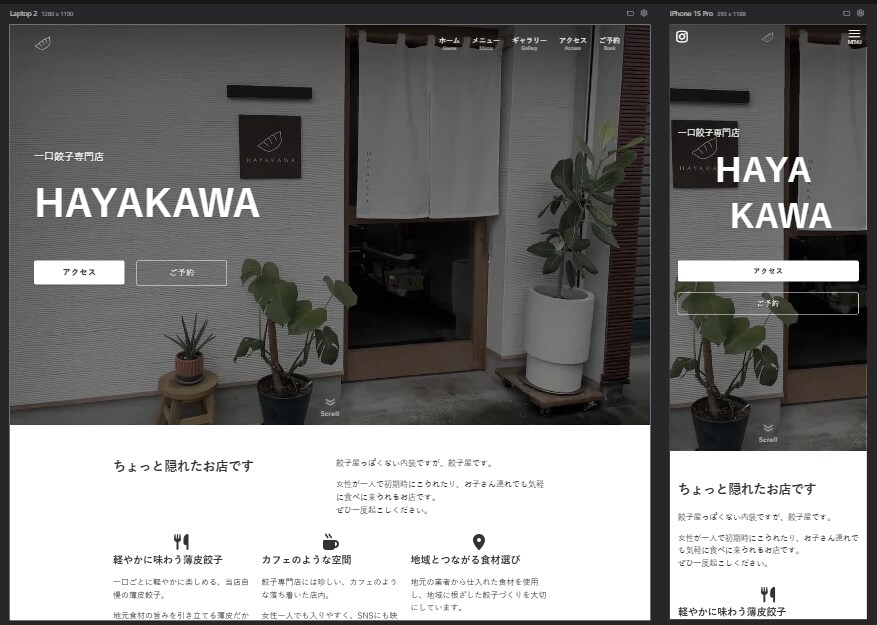Click the HAYAKAWA sign plate on the laptop hero photo
The height and width of the screenshot is (625, 877).
270,147
